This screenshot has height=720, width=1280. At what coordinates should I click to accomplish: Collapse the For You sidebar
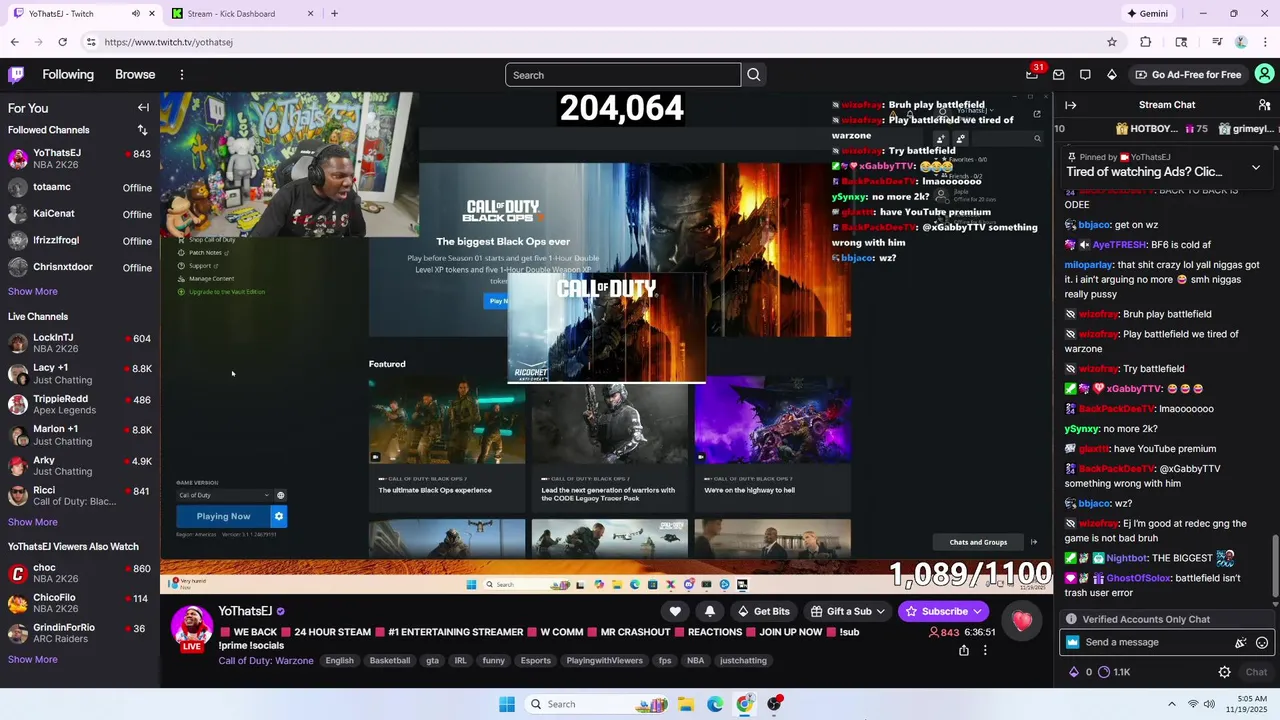tap(143, 108)
